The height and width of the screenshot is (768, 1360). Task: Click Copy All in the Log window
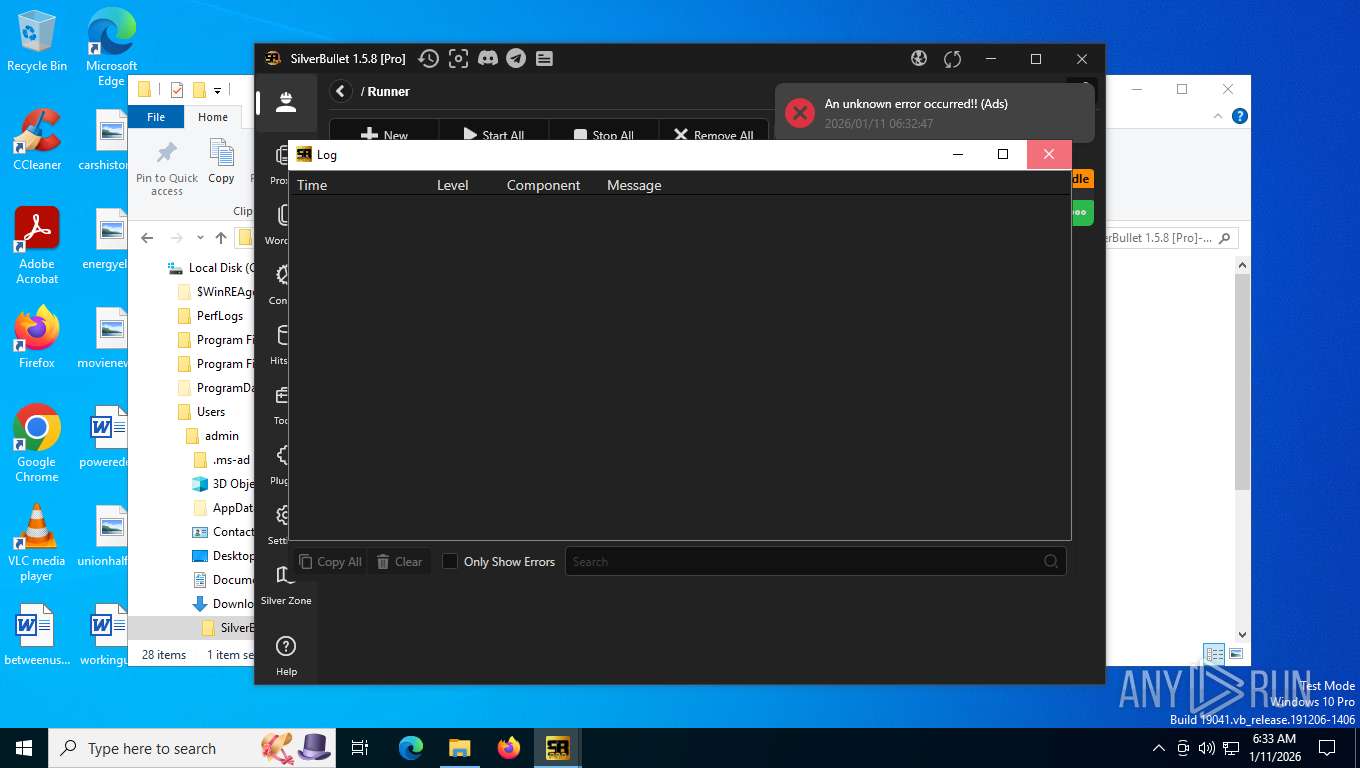pos(330,561)
